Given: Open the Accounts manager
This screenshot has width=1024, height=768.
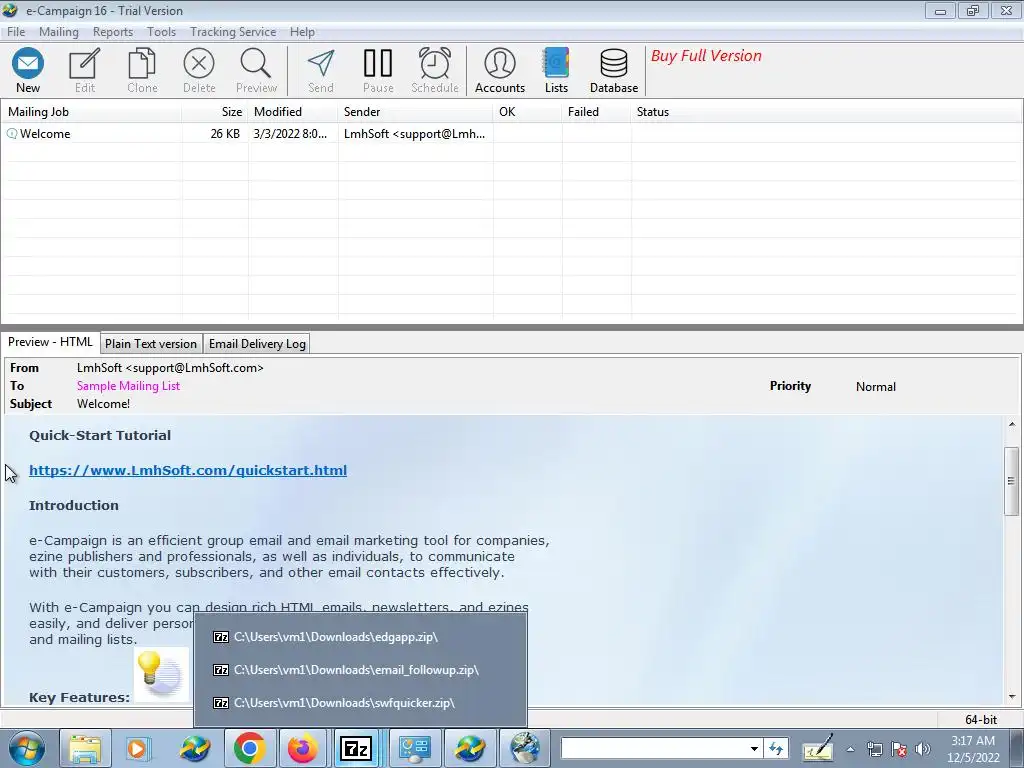Looking at the screenshot, I should coord(500,71).
